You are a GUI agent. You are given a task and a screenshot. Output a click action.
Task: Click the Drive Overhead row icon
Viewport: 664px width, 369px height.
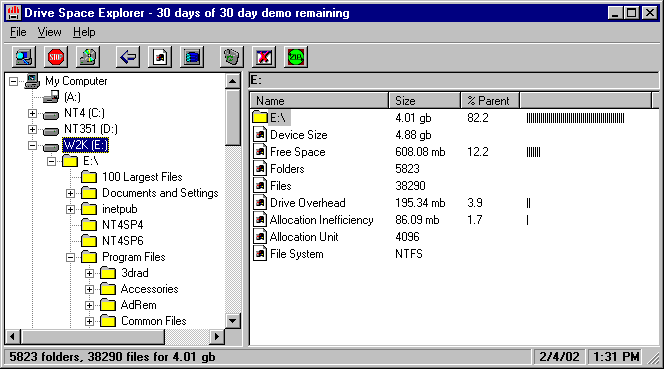260,203
